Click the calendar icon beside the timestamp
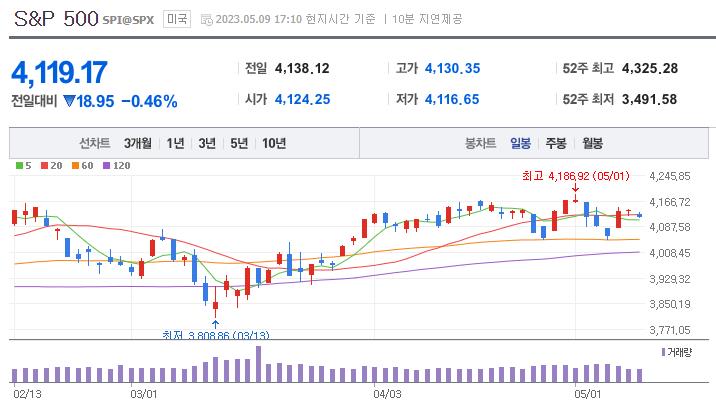 pos(207,20)
